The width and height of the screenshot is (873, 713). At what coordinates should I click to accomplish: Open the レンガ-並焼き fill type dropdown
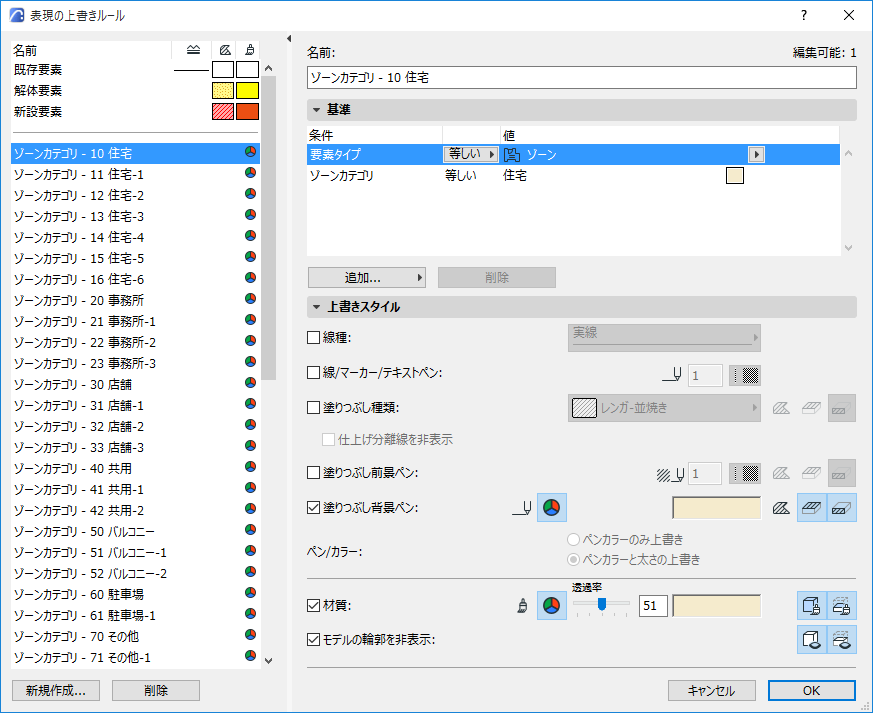(664, 408)
